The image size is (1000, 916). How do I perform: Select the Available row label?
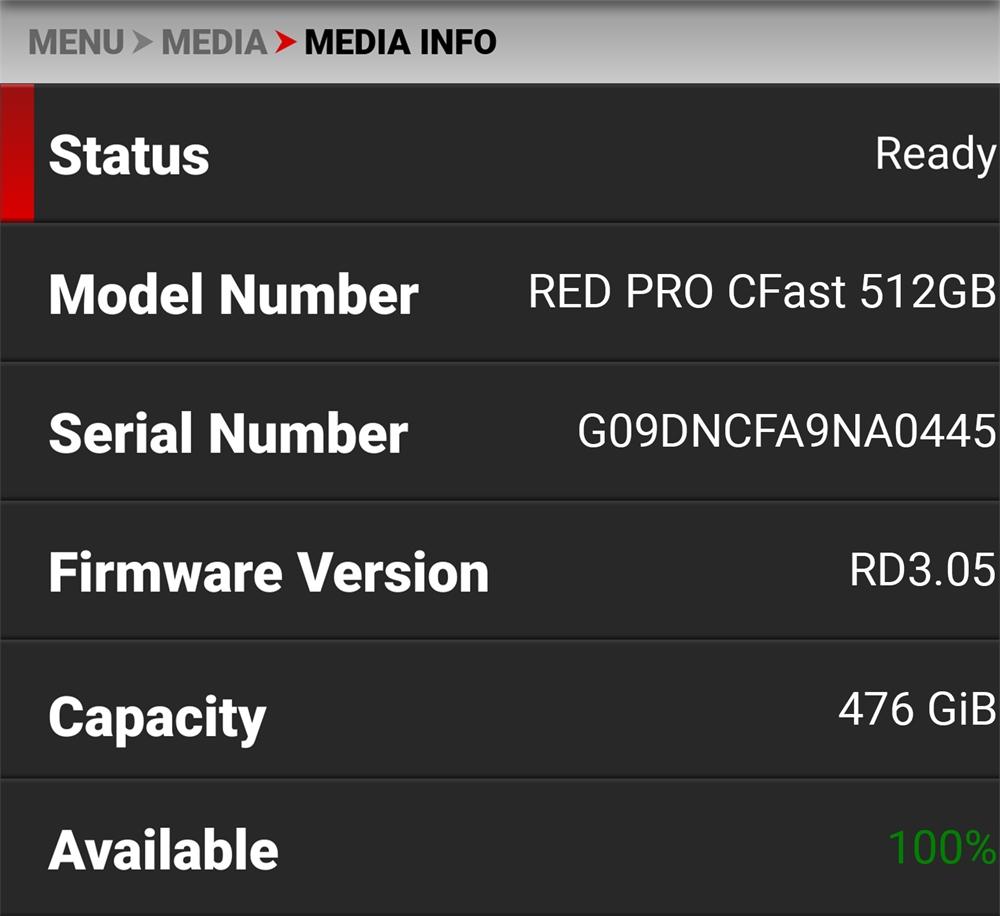163,850
